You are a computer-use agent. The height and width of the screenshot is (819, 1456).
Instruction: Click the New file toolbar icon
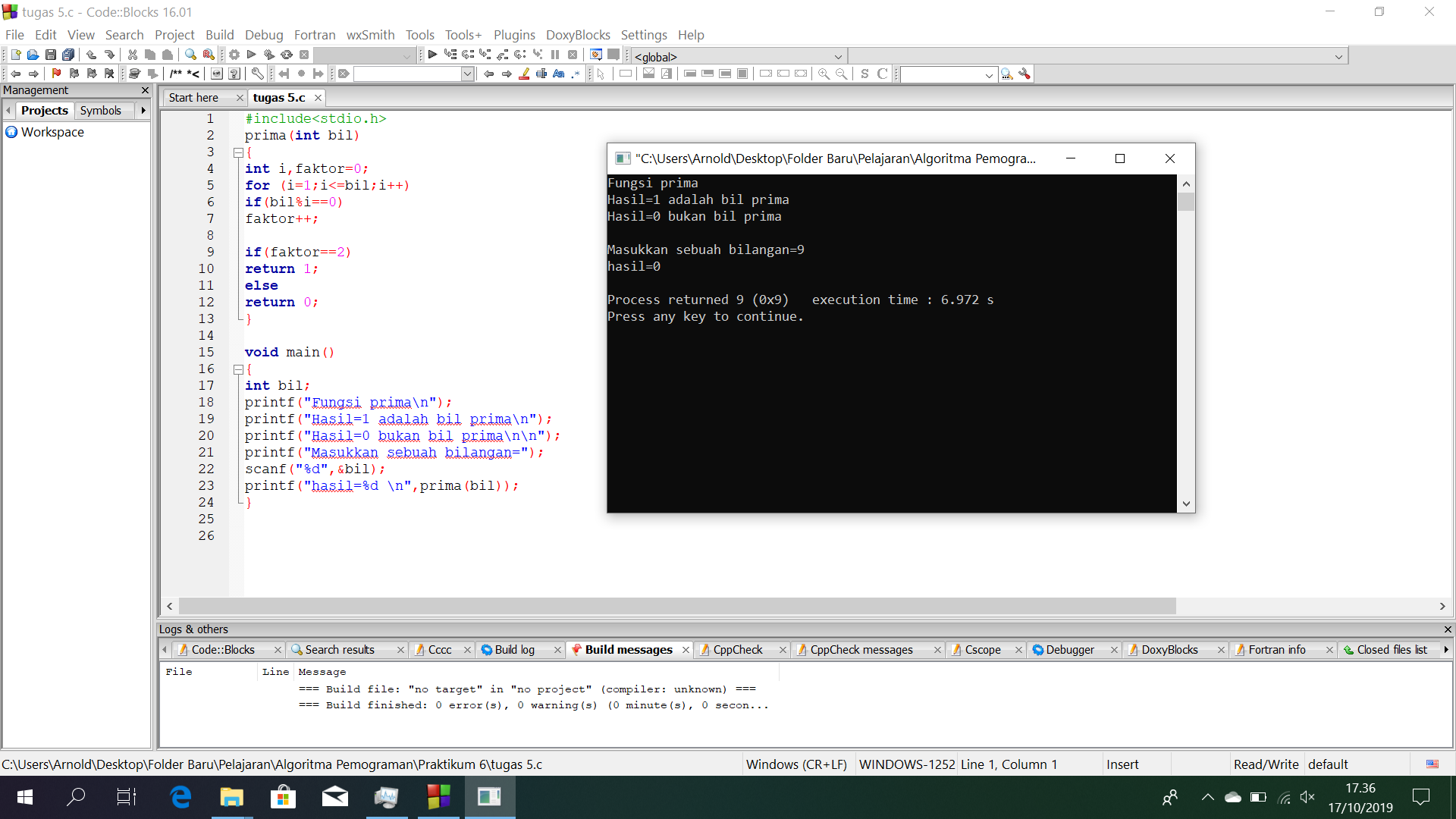pos(15,55)
